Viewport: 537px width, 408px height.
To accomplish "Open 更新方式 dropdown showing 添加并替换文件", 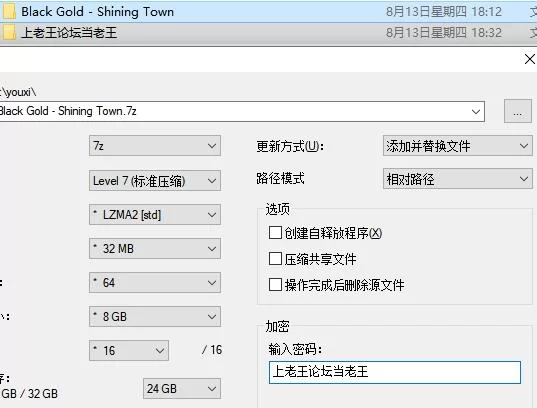I will tap(458, 146).
